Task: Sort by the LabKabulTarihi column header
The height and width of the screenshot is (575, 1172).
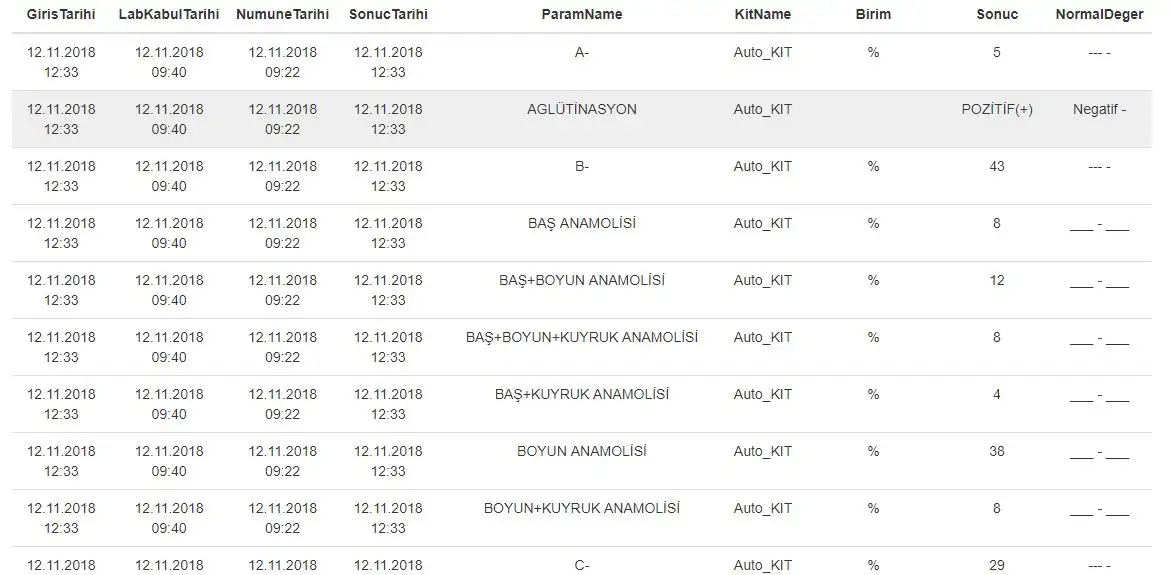Action: (169, 15)
